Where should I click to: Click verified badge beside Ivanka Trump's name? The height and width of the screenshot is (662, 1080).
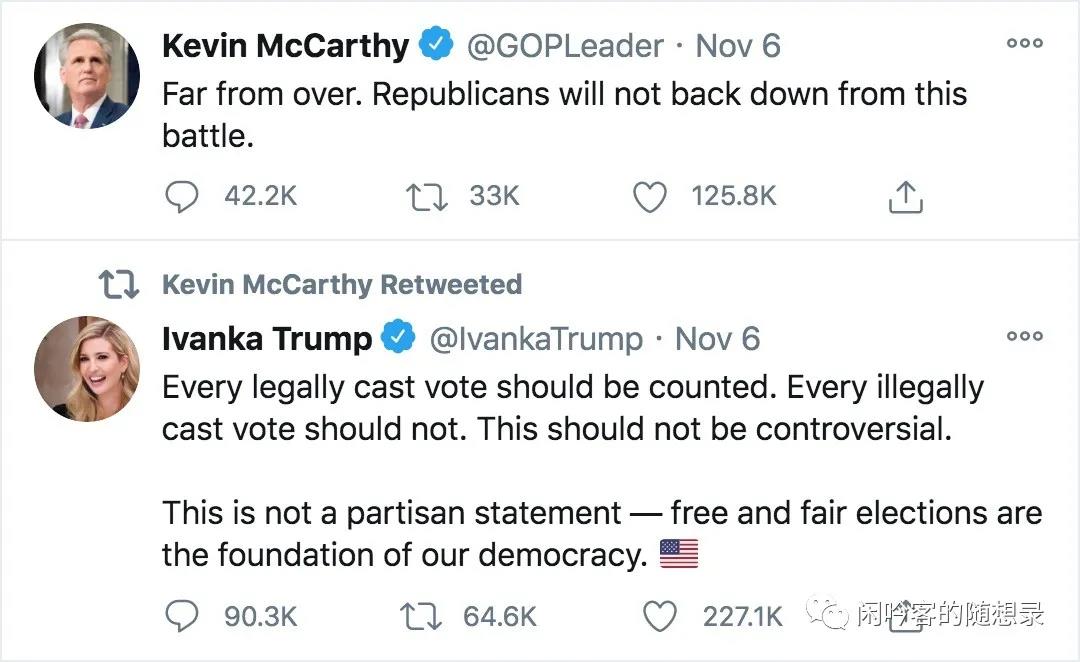pos(399,338)
